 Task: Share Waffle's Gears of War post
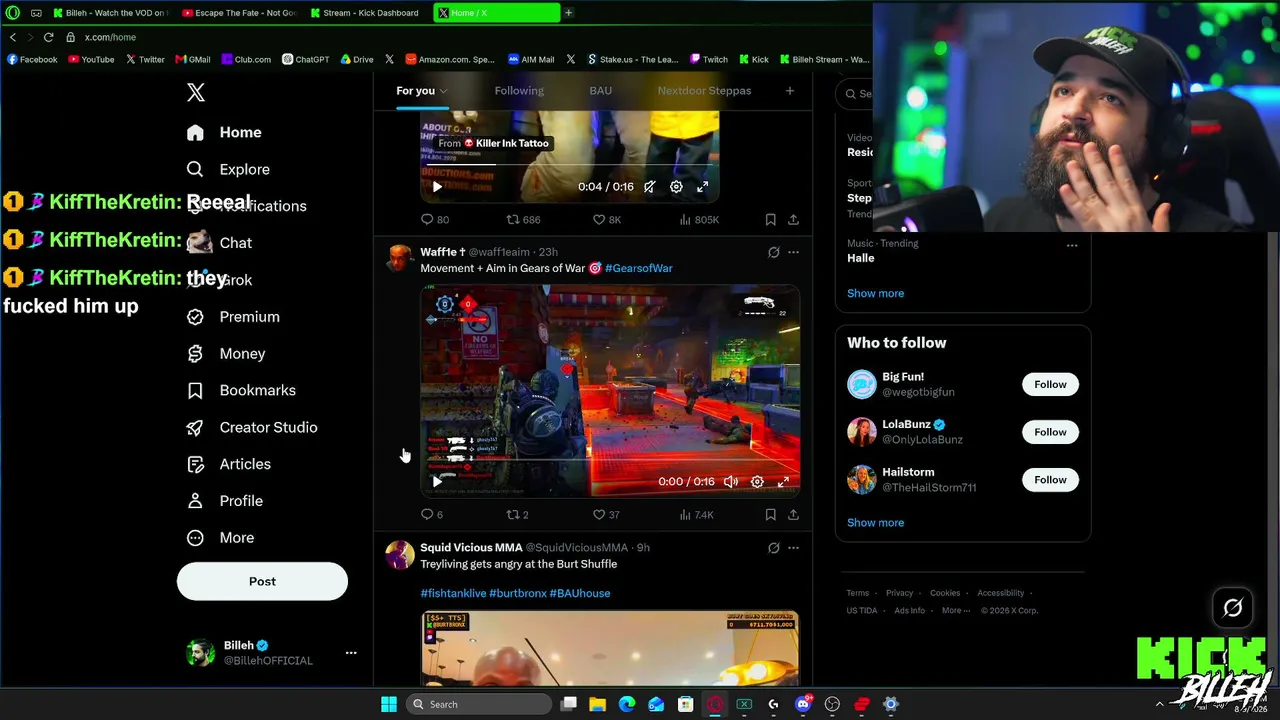(793, 515)
